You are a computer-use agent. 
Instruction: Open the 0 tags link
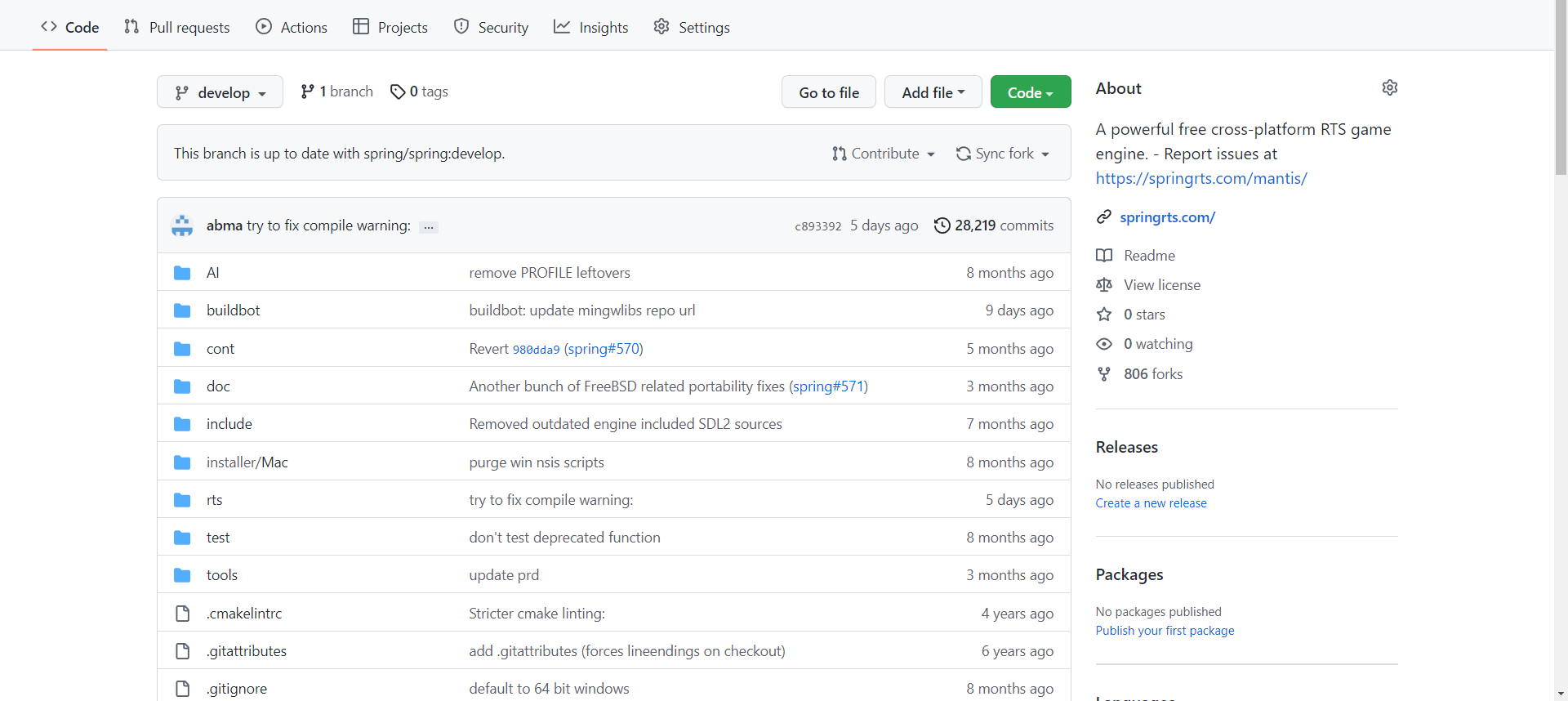pyautogui.click(x=420, y=92)
